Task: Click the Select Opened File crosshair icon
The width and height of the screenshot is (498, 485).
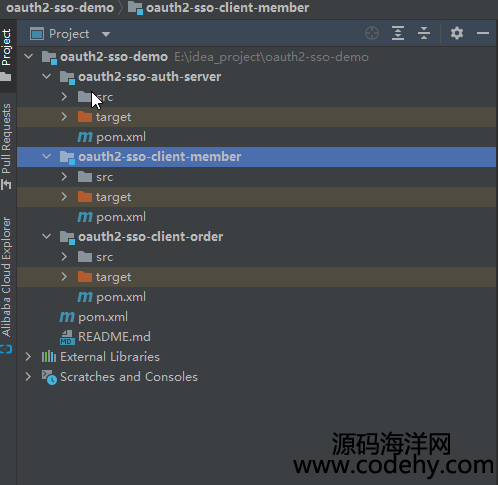Action: [372, 33]
